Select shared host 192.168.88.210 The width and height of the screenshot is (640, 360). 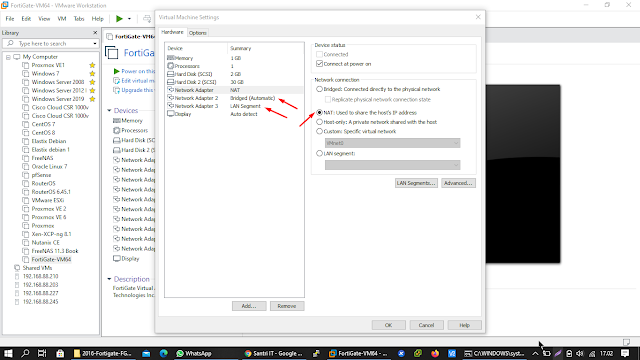click(40, 276)
